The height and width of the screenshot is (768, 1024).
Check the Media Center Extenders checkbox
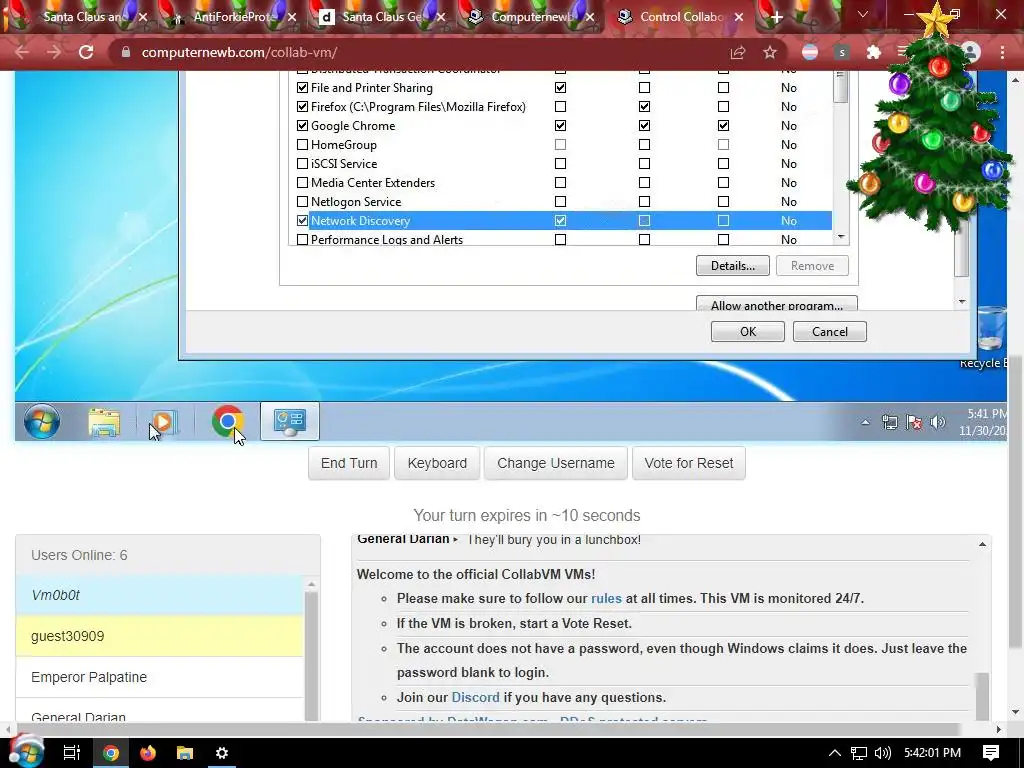pyautogui.click(x=302, y=183)
